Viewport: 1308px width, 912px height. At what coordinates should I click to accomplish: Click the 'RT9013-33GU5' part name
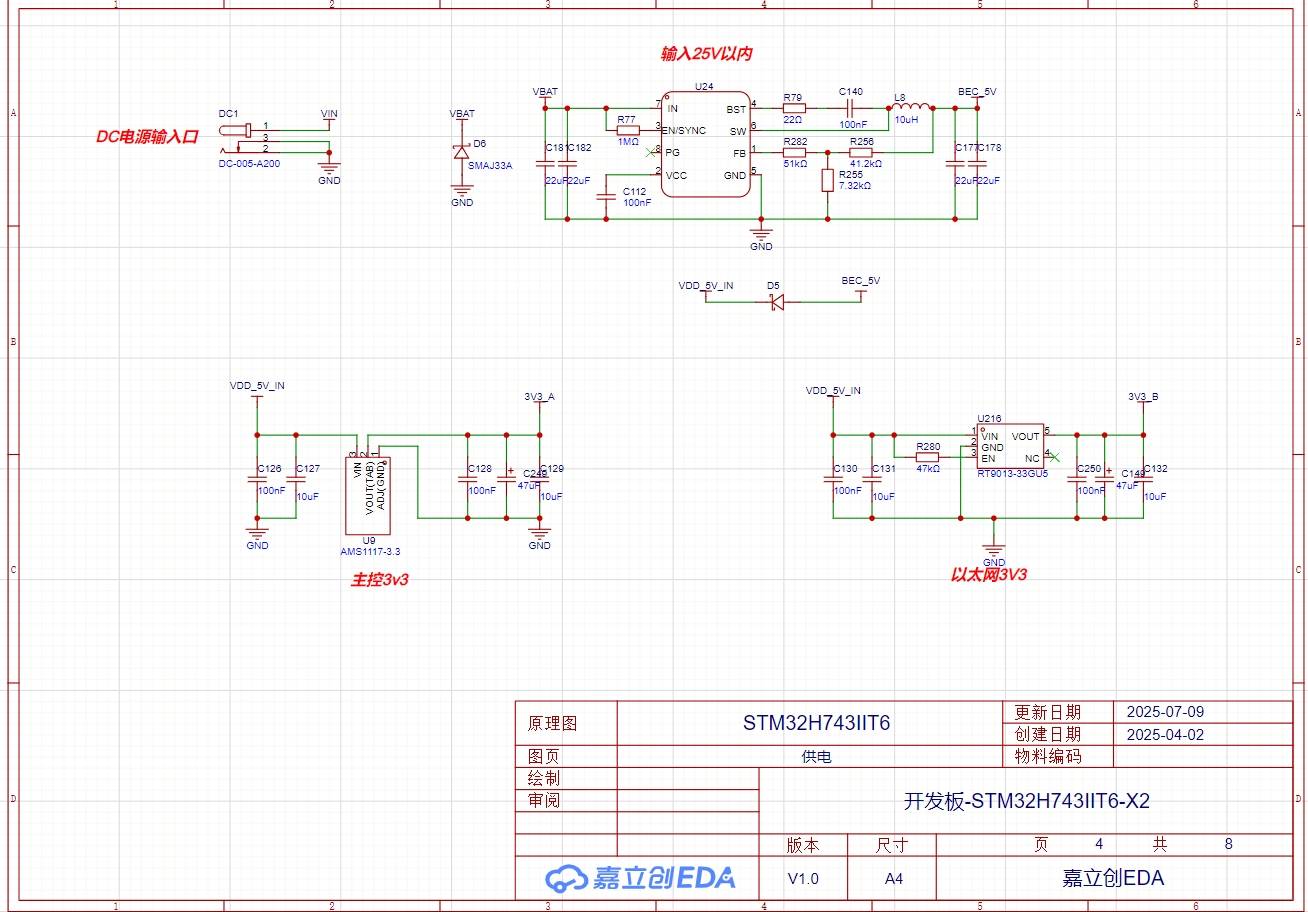[1013, 474]
